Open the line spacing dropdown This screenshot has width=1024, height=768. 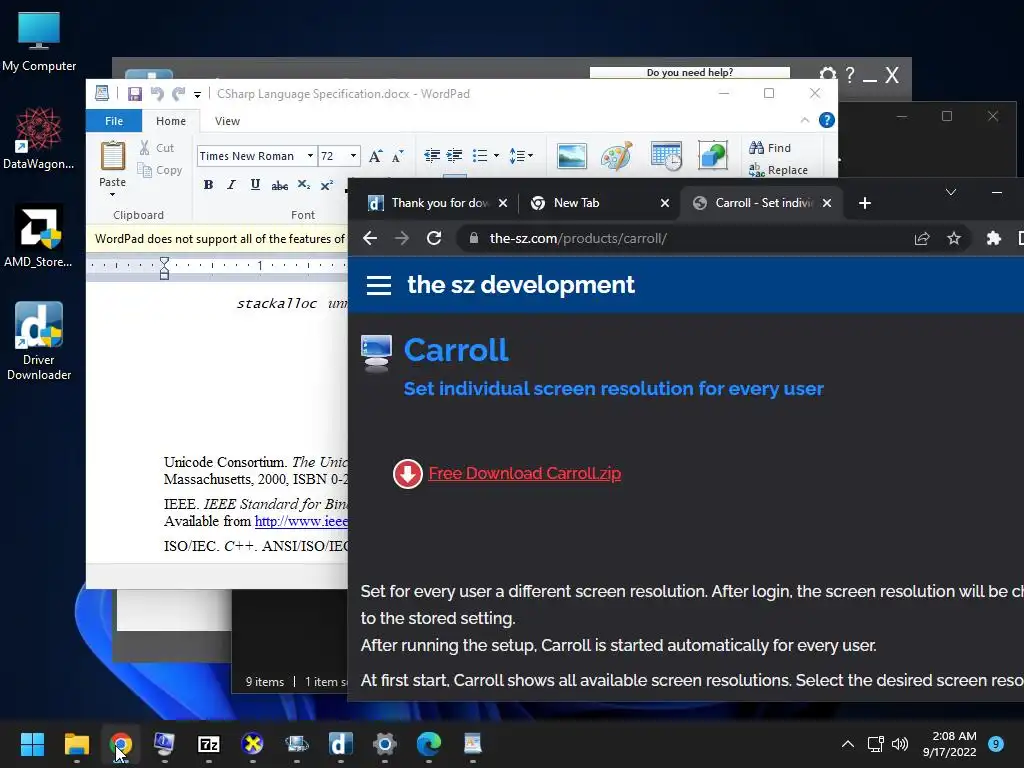[x=520, y=155]
